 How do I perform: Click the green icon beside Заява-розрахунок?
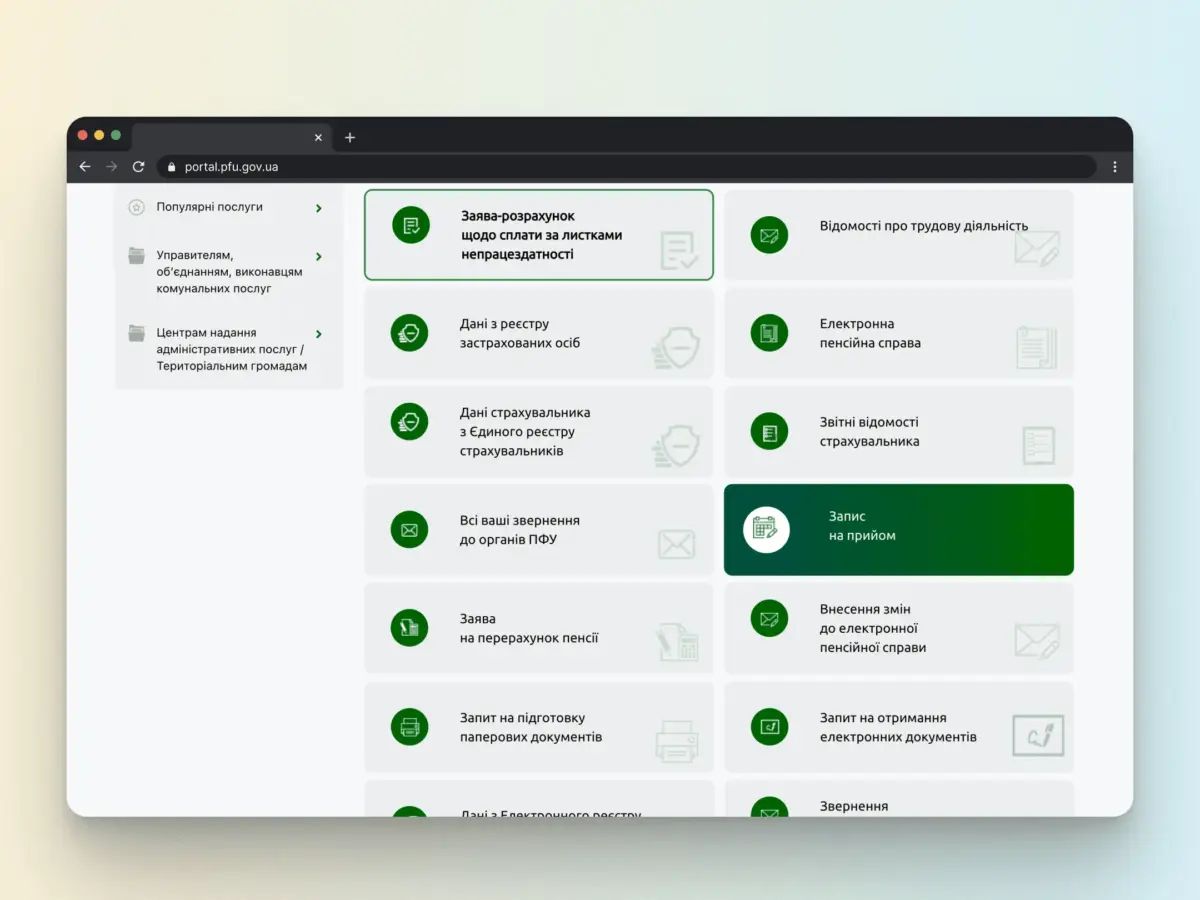410,225
